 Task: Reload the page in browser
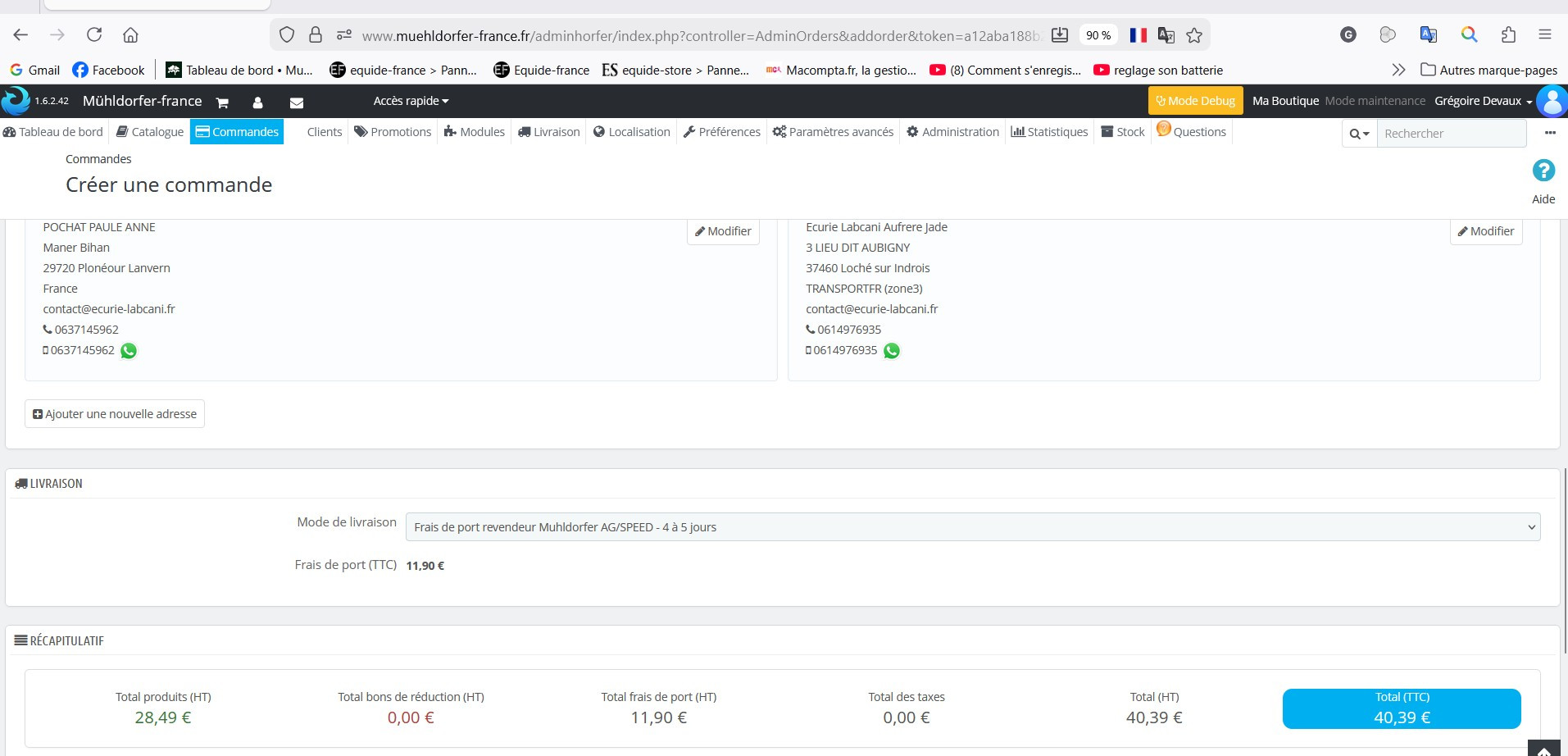(94, 34)
